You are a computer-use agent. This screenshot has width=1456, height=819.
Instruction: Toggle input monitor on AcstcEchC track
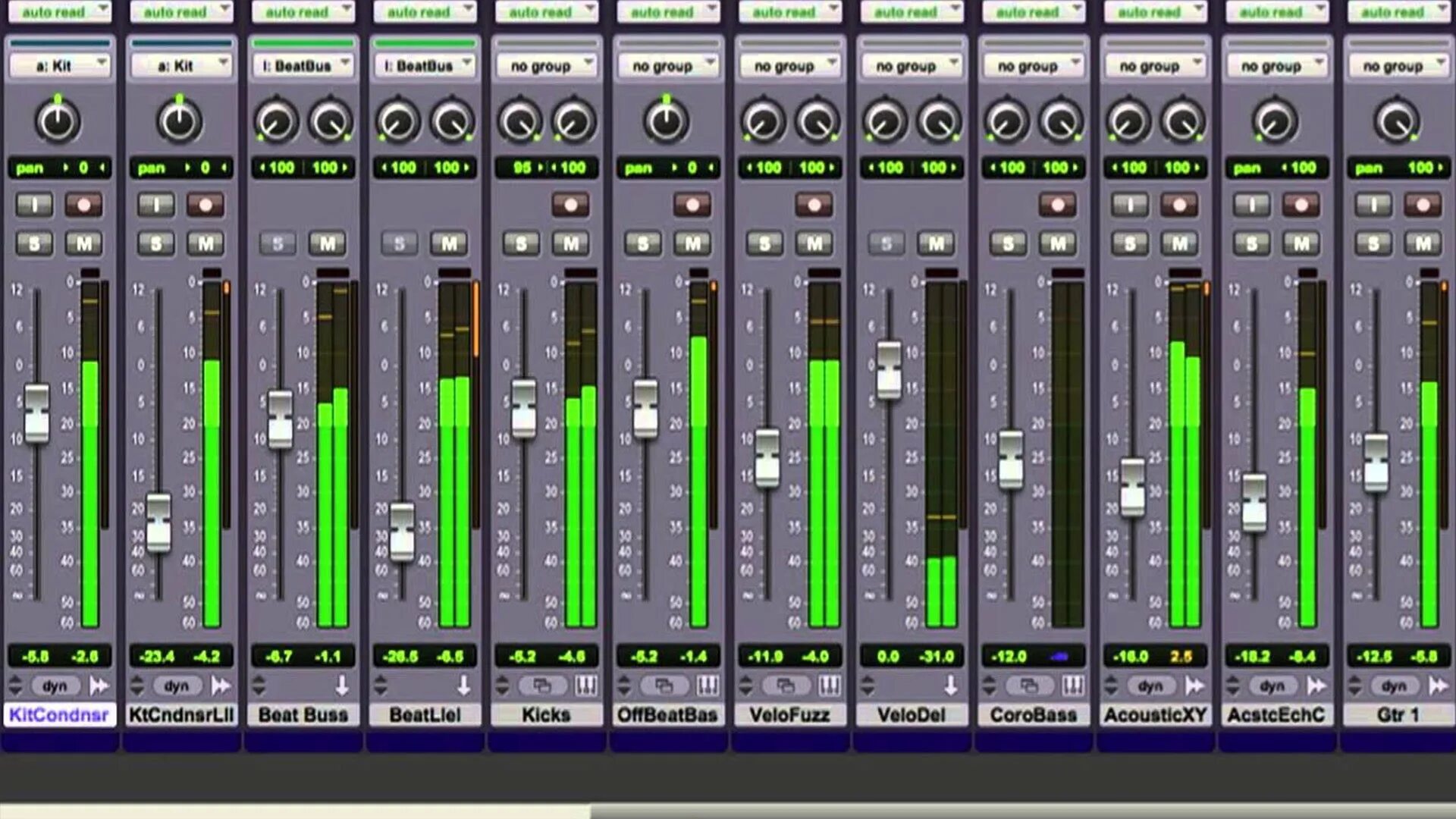click(1252, 205)
